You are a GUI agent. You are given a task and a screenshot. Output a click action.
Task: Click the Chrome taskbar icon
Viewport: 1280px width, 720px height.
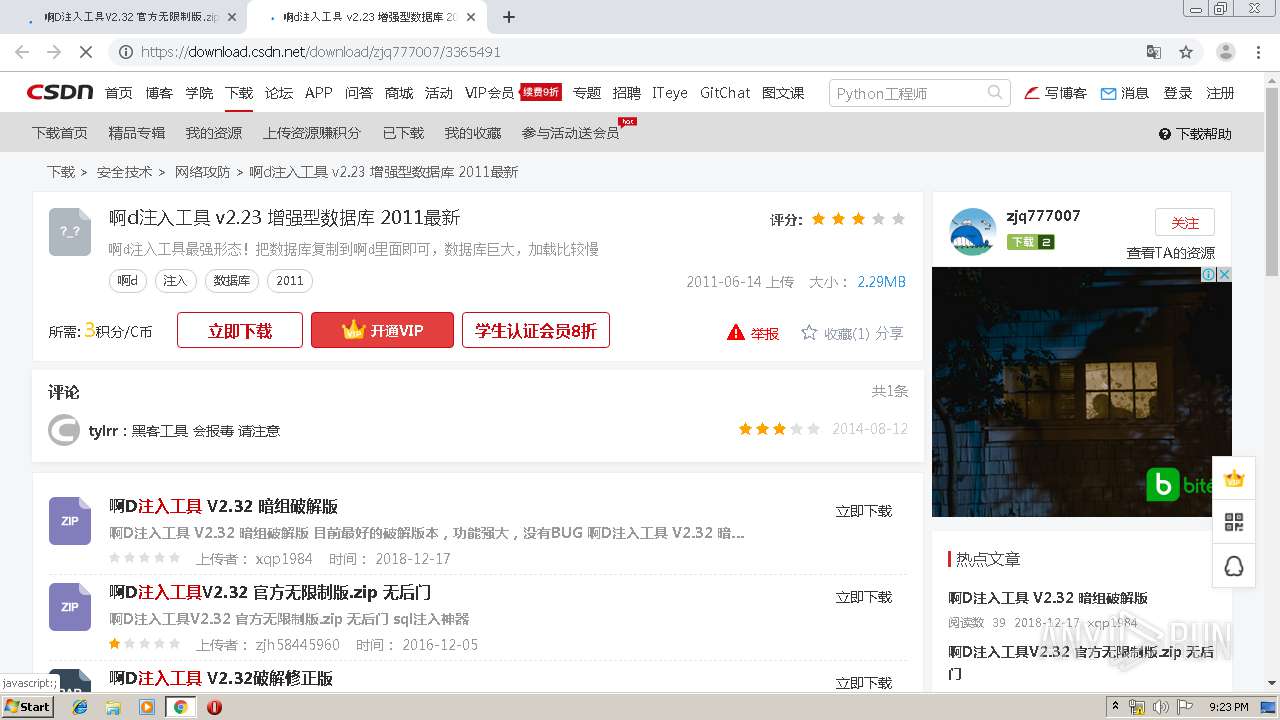[180, 707]
